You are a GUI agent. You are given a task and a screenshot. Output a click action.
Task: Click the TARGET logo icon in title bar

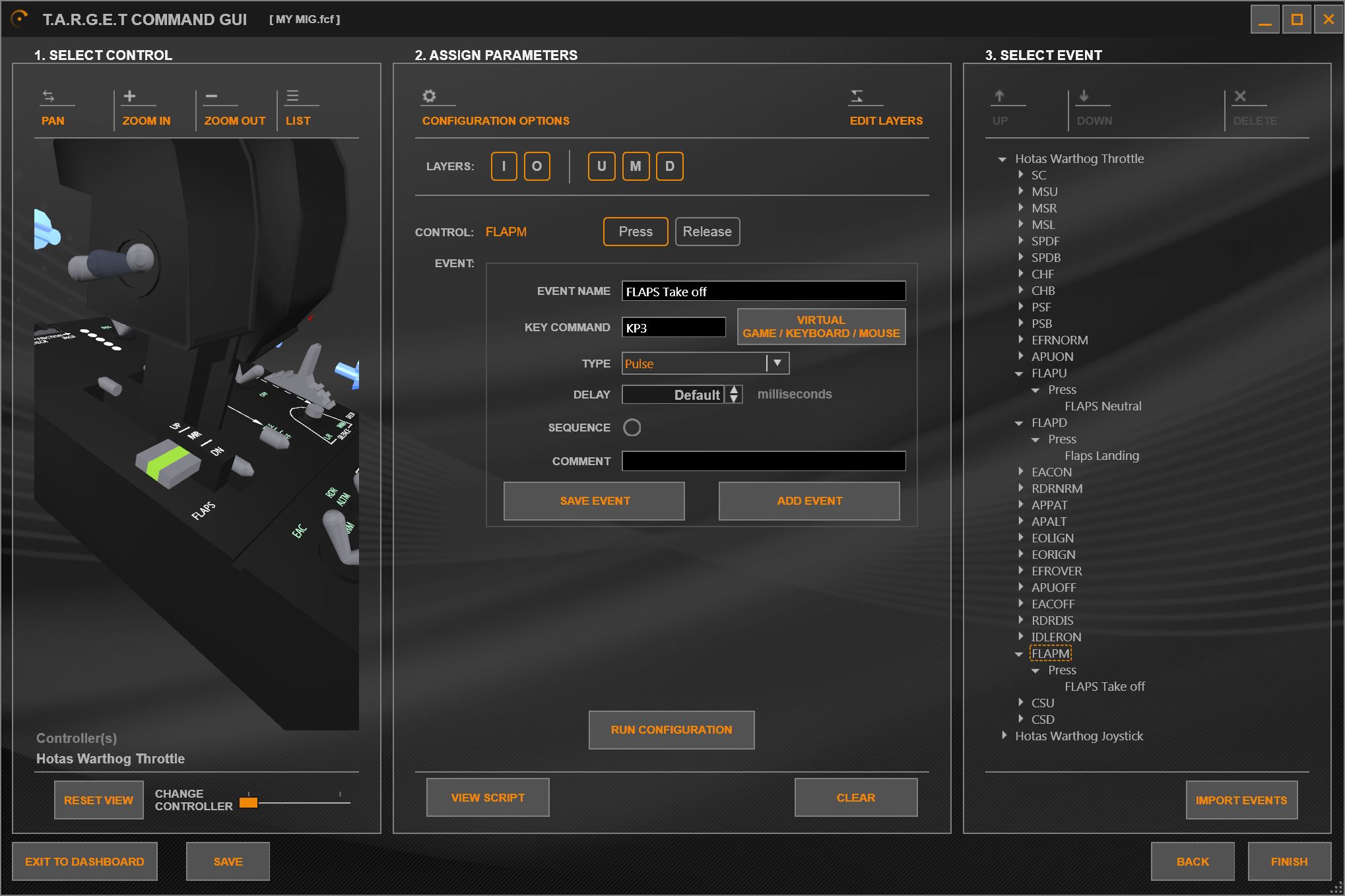click(x=20, y=19)
